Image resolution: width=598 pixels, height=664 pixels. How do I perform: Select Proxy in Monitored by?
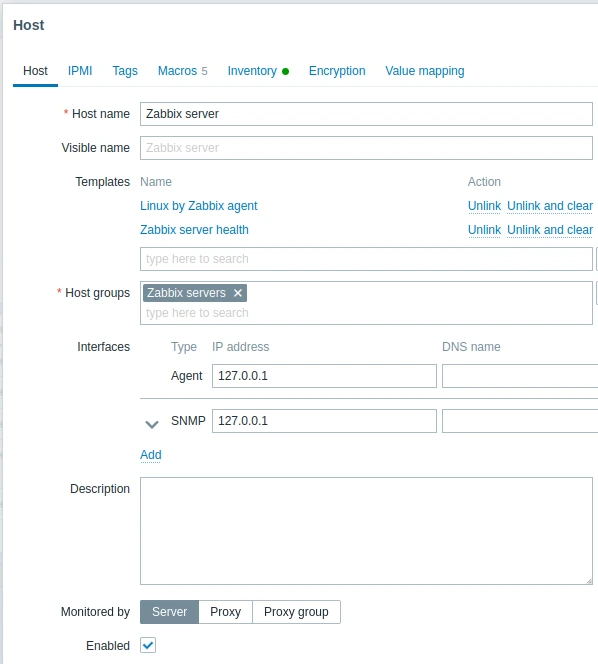[225, 612]
